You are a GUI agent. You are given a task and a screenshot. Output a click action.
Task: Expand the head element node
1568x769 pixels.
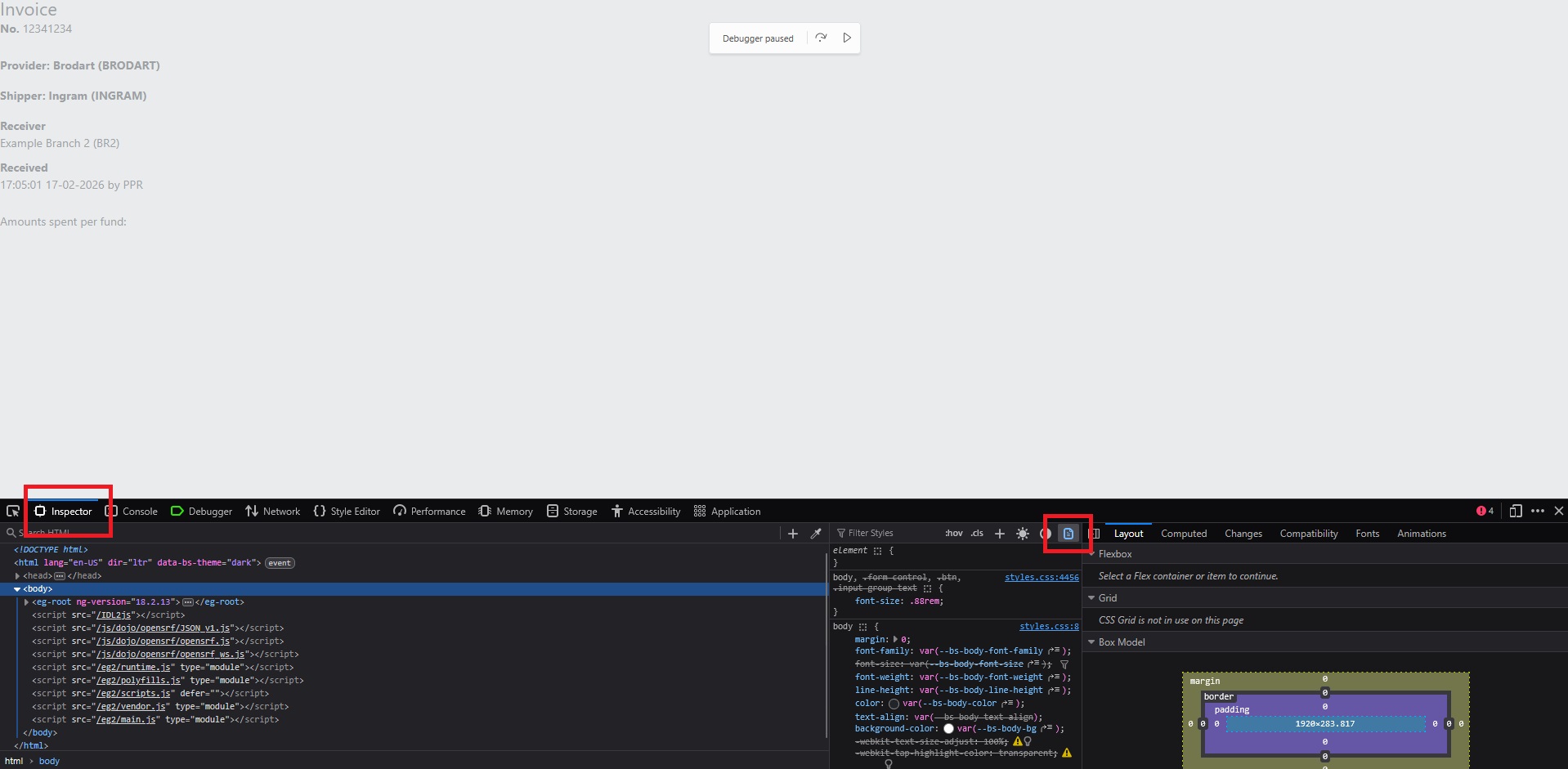(17, 576)
